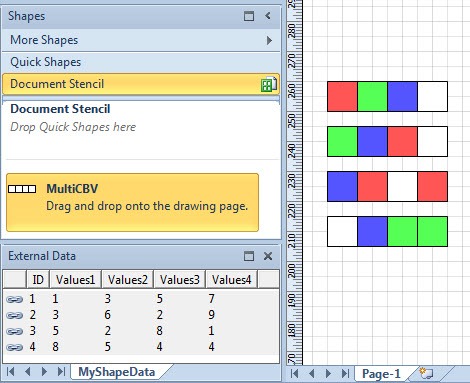
Task: Click the Document Stencil green stencil icon
Action: click(269, 84)
